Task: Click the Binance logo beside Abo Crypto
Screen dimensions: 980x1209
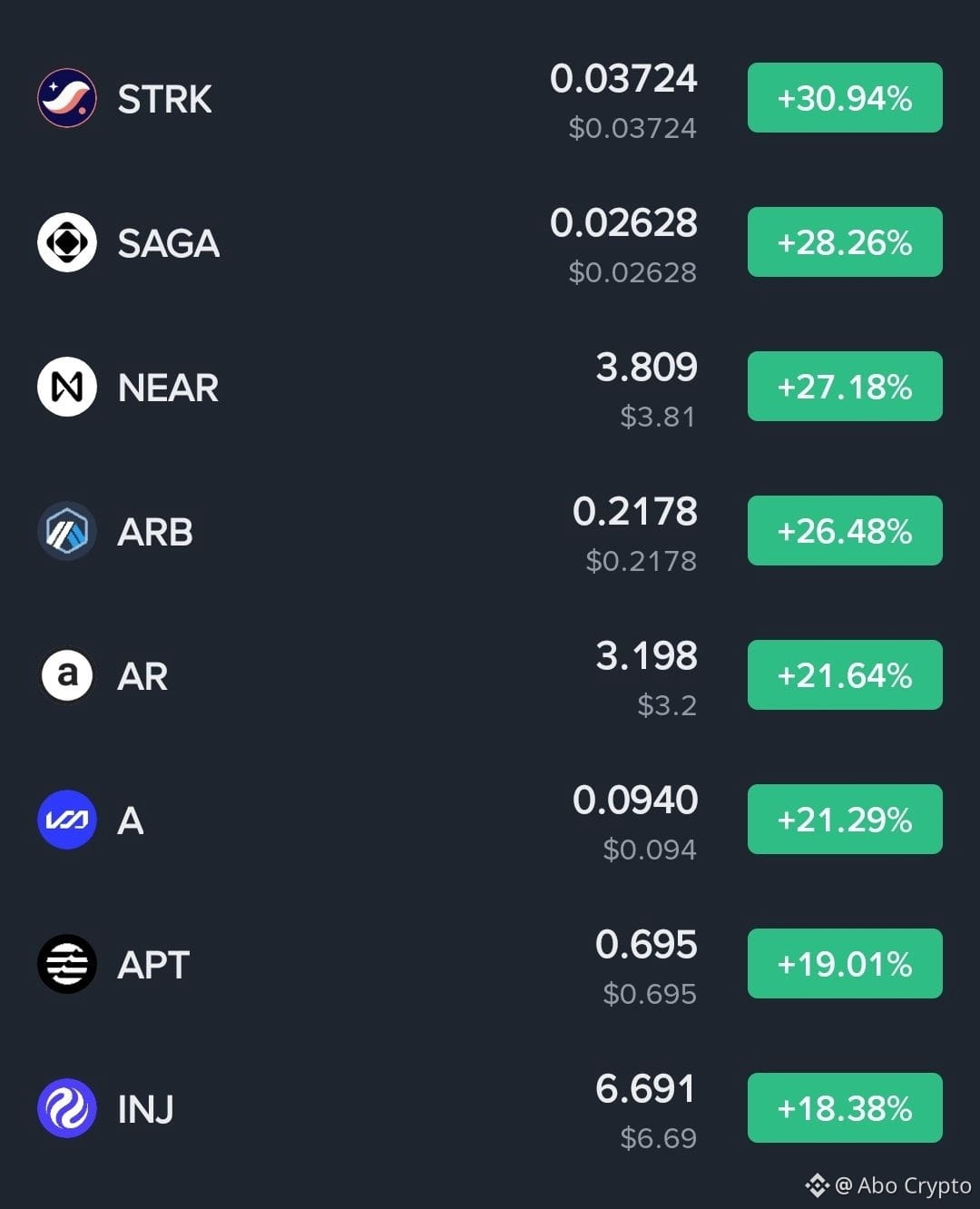Action: coord(817,1185)
